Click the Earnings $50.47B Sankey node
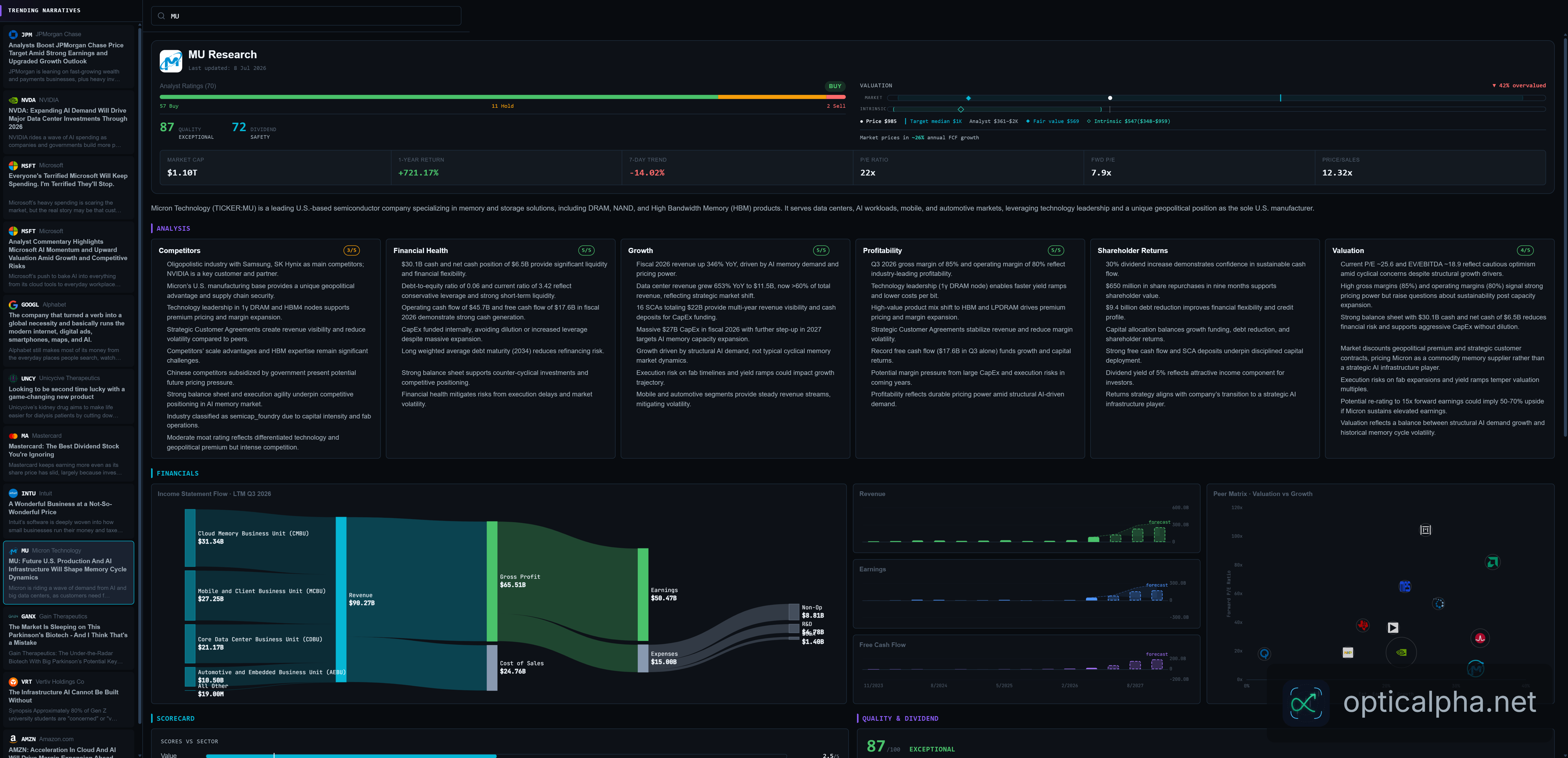This screenshot has width=1568, height=758. pyautogui.click(x=643, y=594)
